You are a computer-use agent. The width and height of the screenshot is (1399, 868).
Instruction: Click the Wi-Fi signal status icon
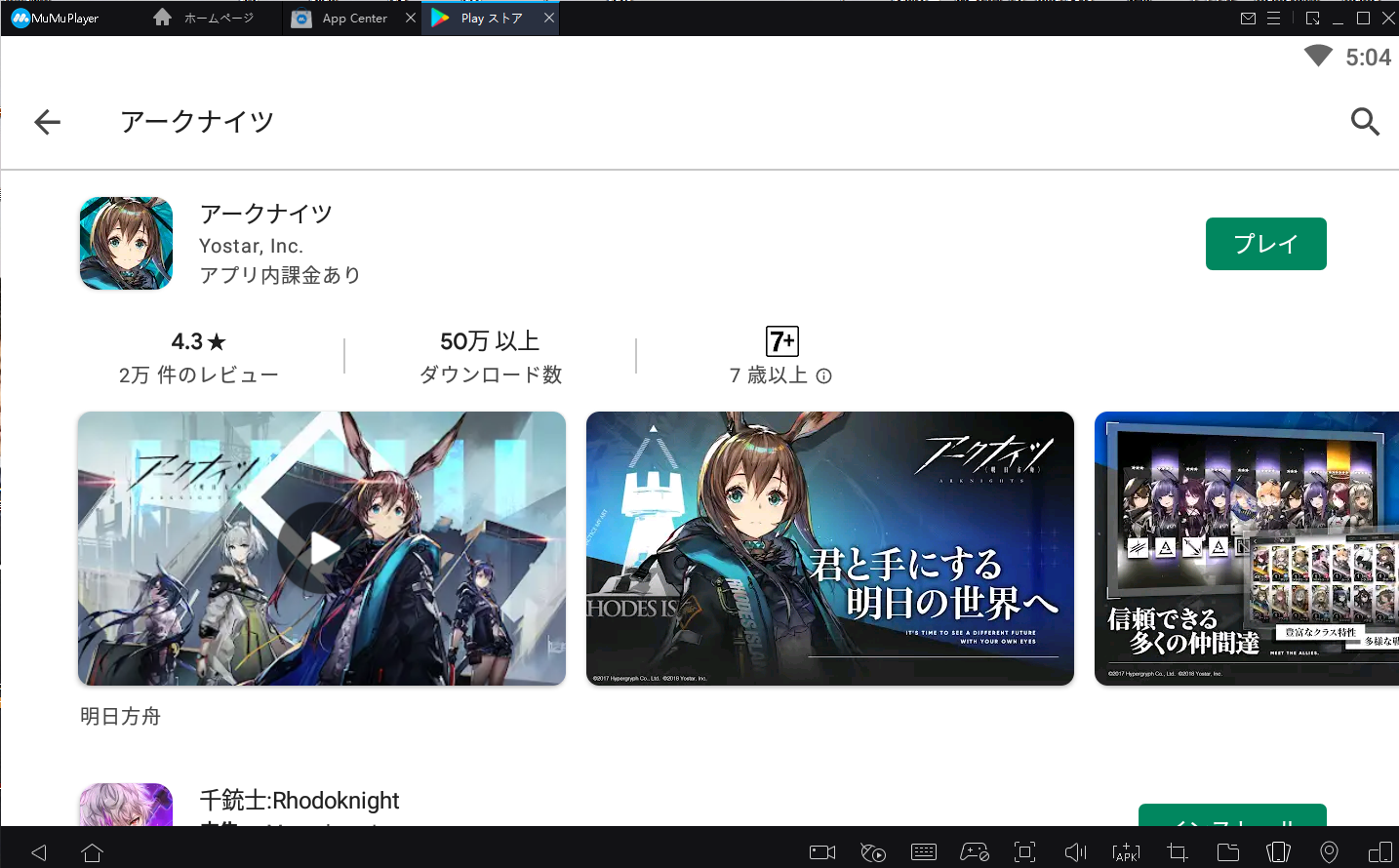(1318, 56)
